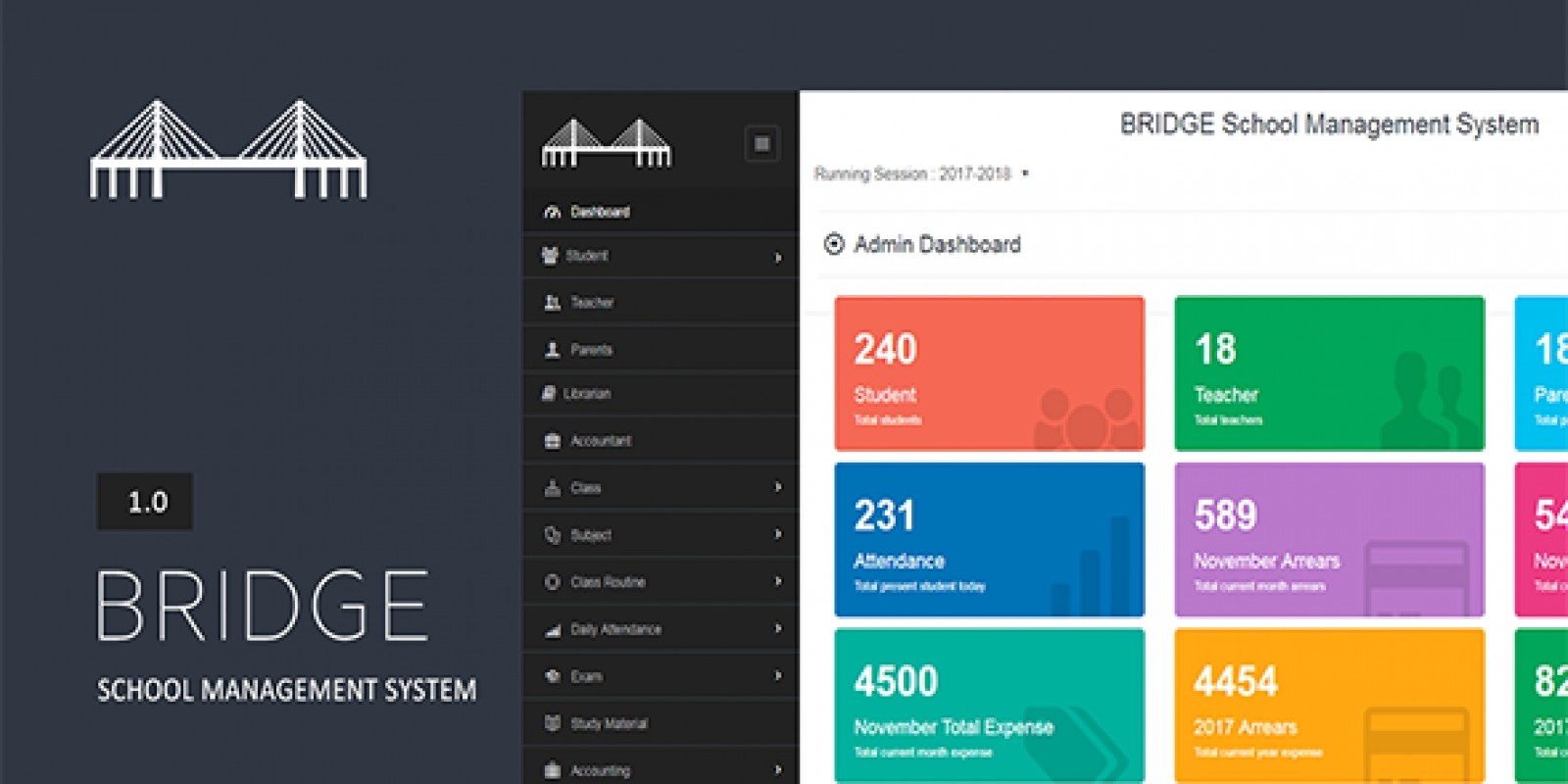1568x784 pixels.
Task: Select the Study Material menu item
Action: 661,723
